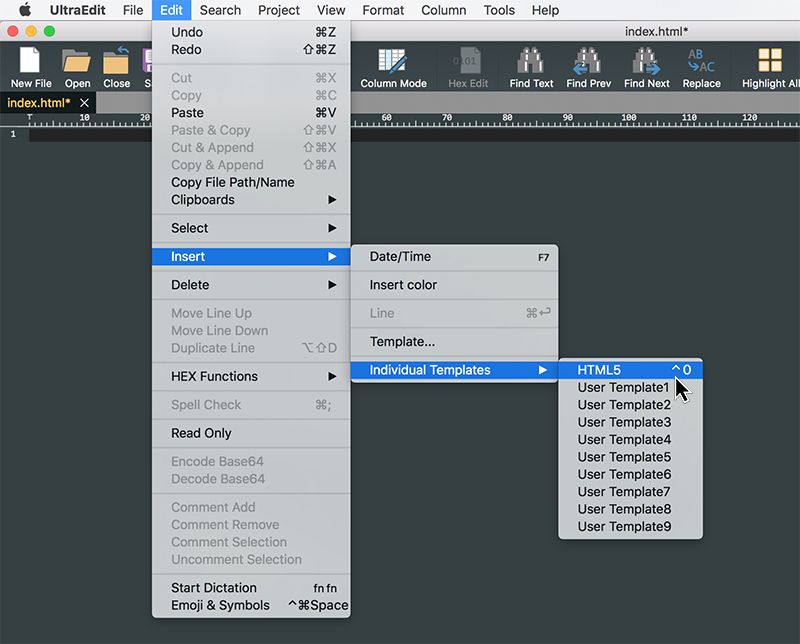
Task: Open the Tools menu
Action: point(499,10)
